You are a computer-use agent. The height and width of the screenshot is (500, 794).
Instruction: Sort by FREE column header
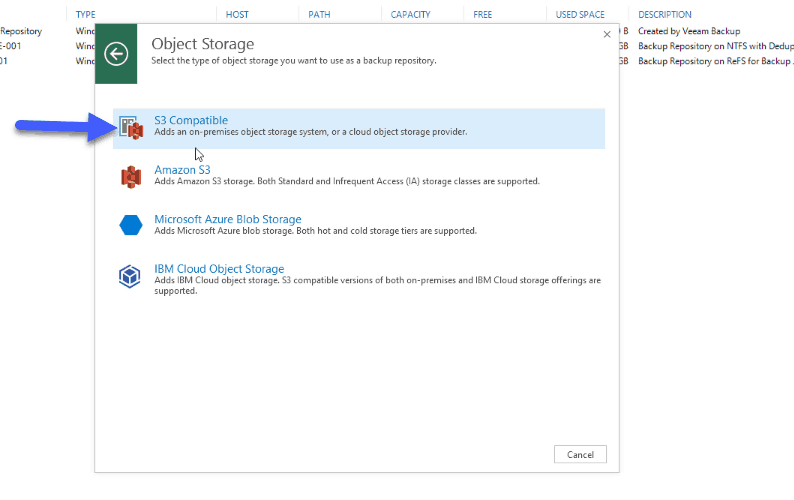coord(483,15)
